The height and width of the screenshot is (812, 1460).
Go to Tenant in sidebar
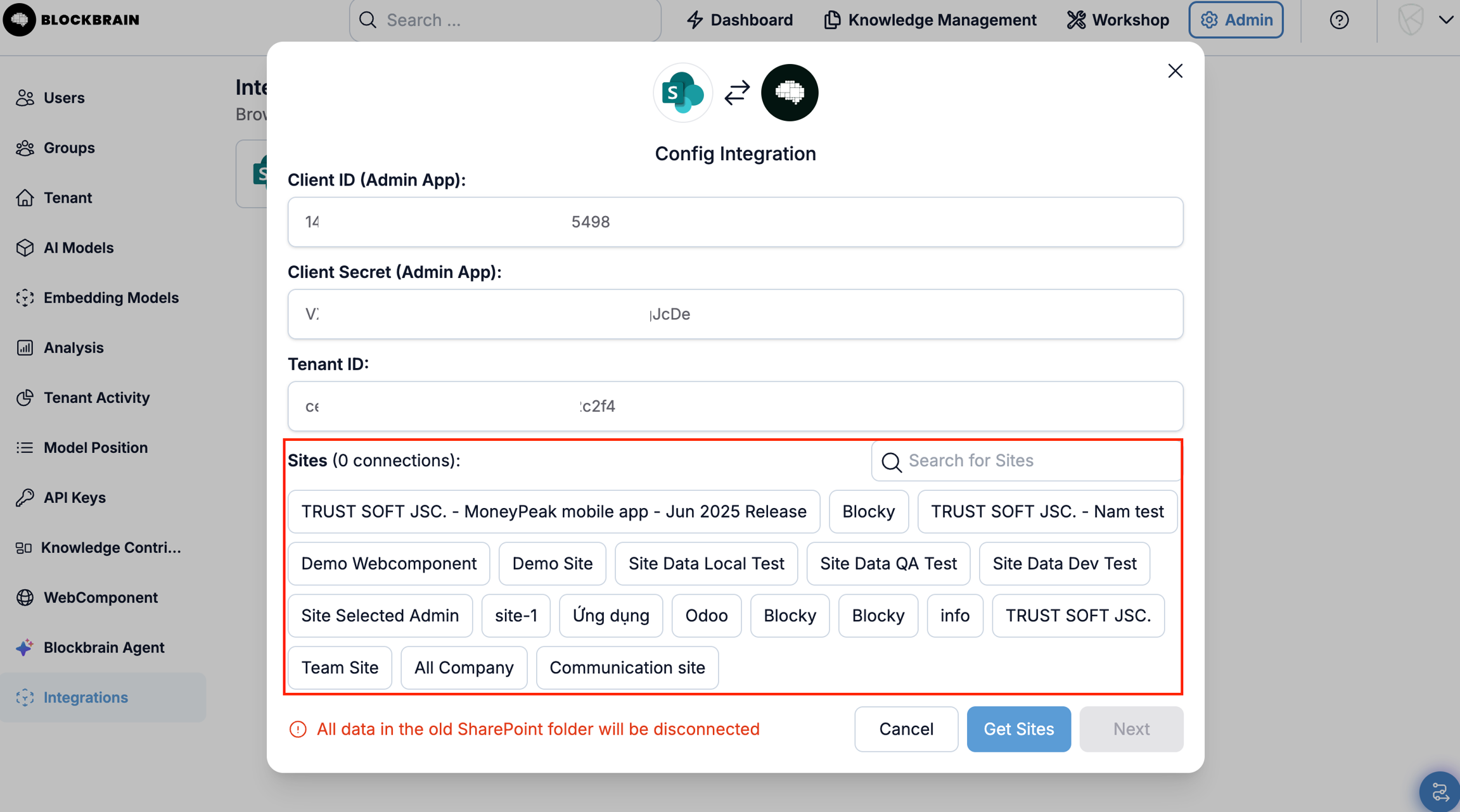point(68,198)
